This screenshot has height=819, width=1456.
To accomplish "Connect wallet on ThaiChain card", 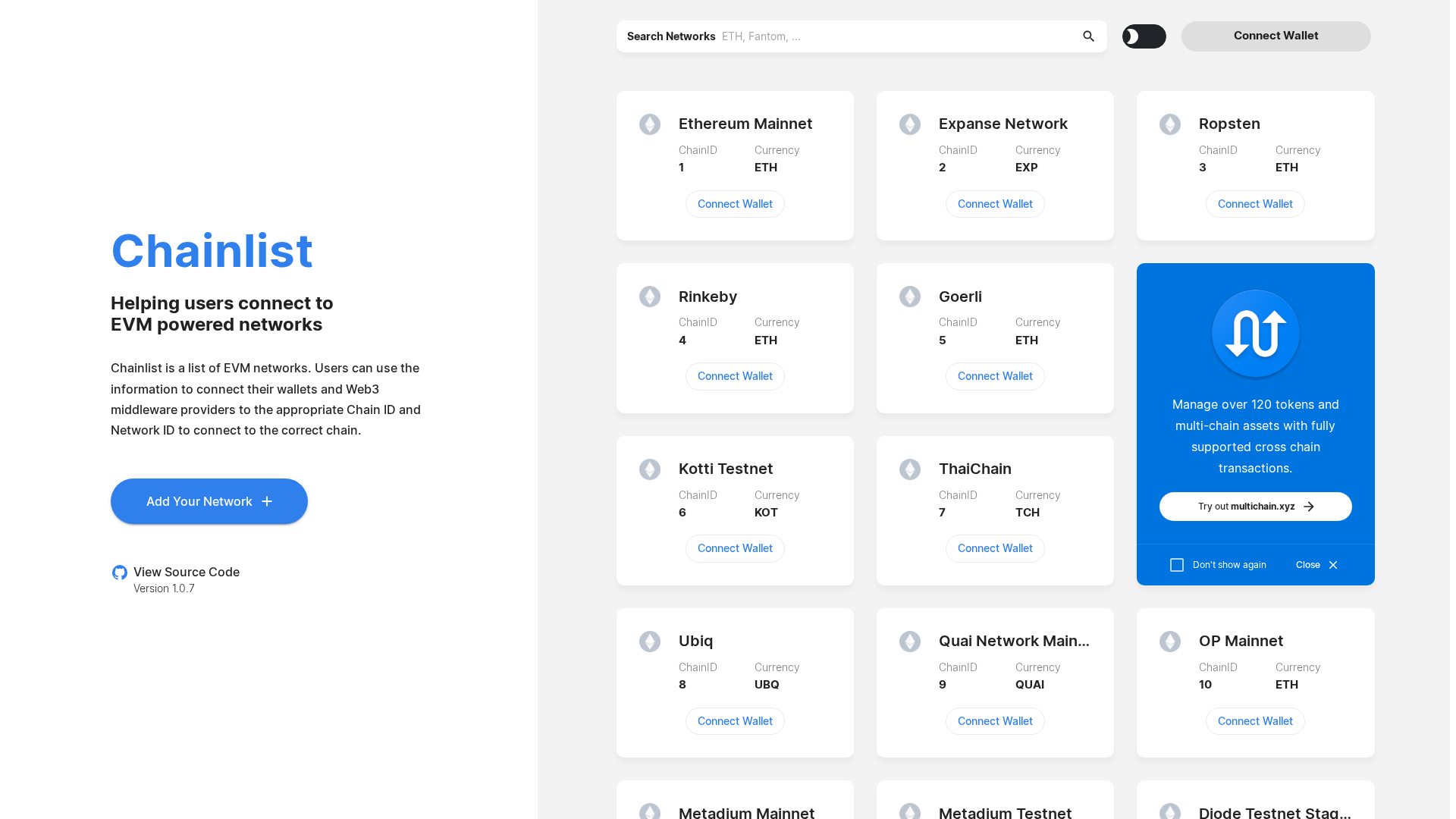I will point(995,548).
